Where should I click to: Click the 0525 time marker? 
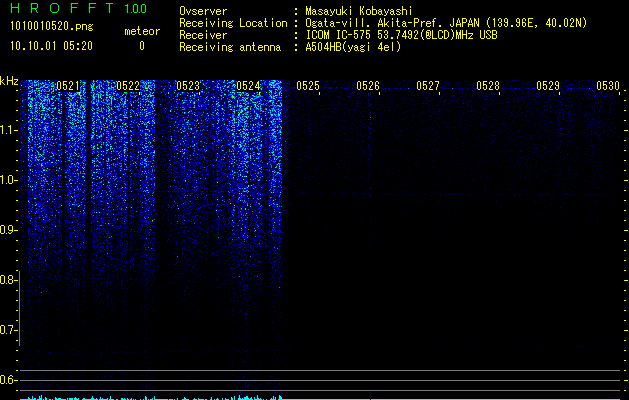308,86
